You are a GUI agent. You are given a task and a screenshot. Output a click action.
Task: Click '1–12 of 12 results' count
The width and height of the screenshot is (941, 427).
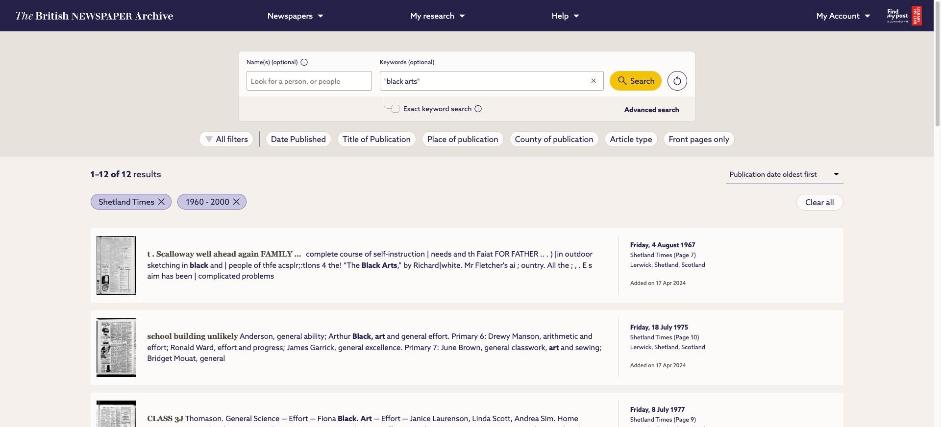[125, 175]
